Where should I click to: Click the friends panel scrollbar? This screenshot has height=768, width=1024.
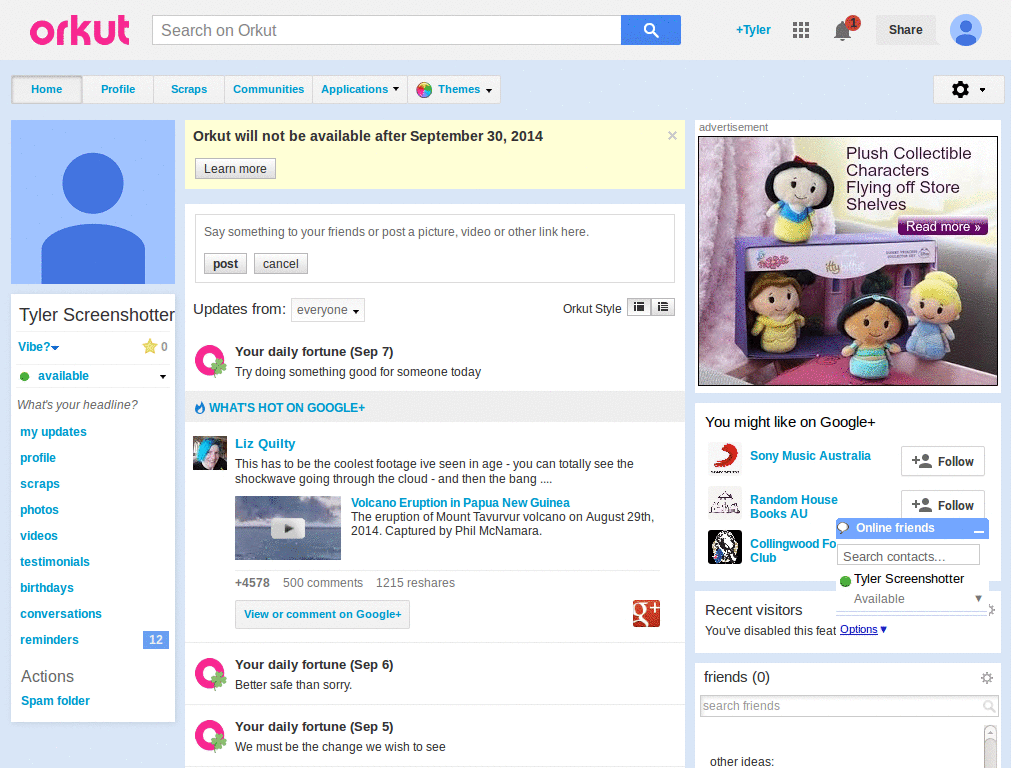(990, 746)
